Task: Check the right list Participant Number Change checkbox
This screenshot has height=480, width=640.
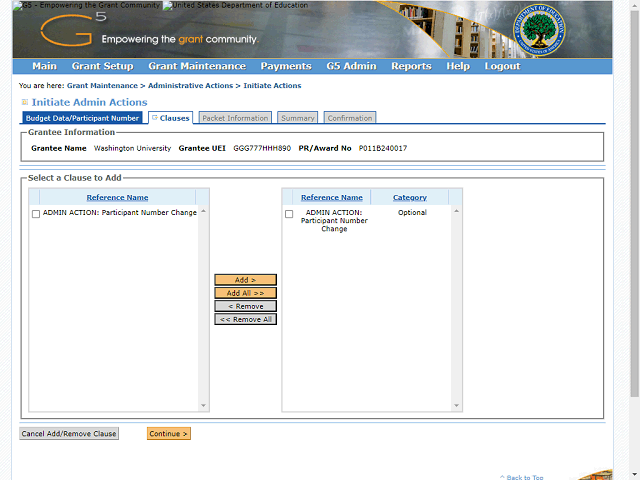Action: 289,214
